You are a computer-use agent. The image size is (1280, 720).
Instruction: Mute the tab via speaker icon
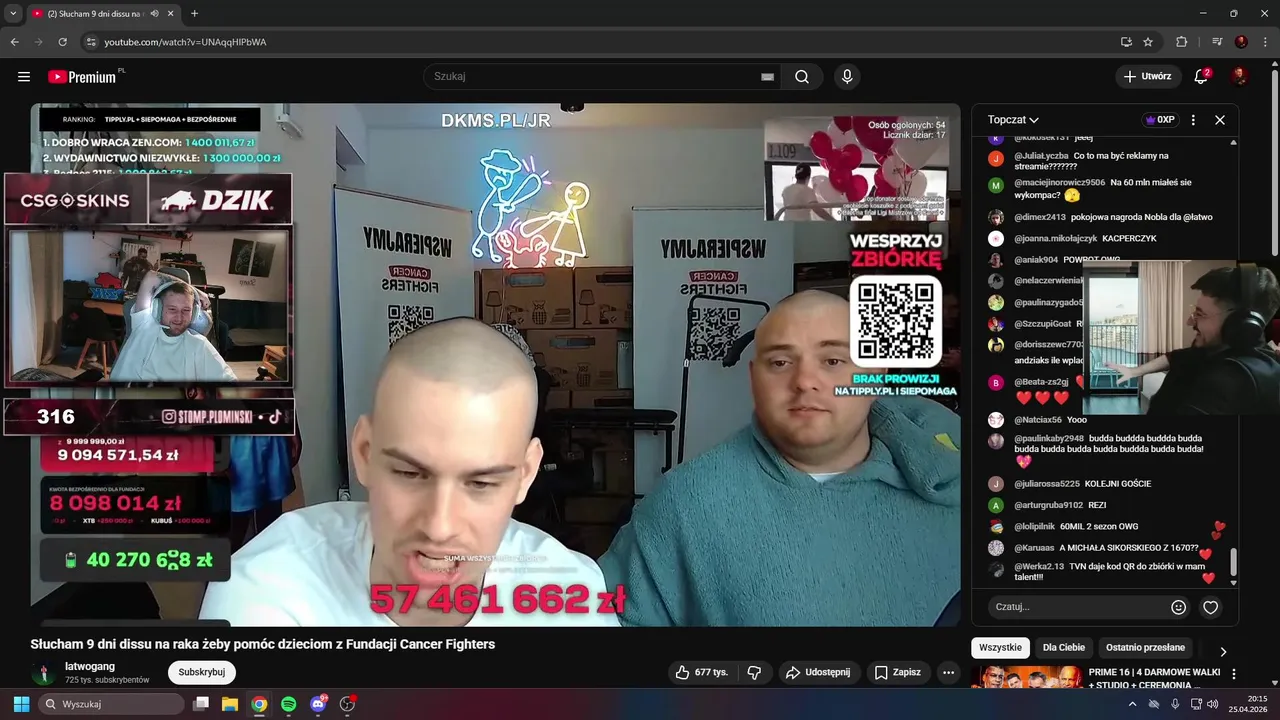(x=154, y=14)
